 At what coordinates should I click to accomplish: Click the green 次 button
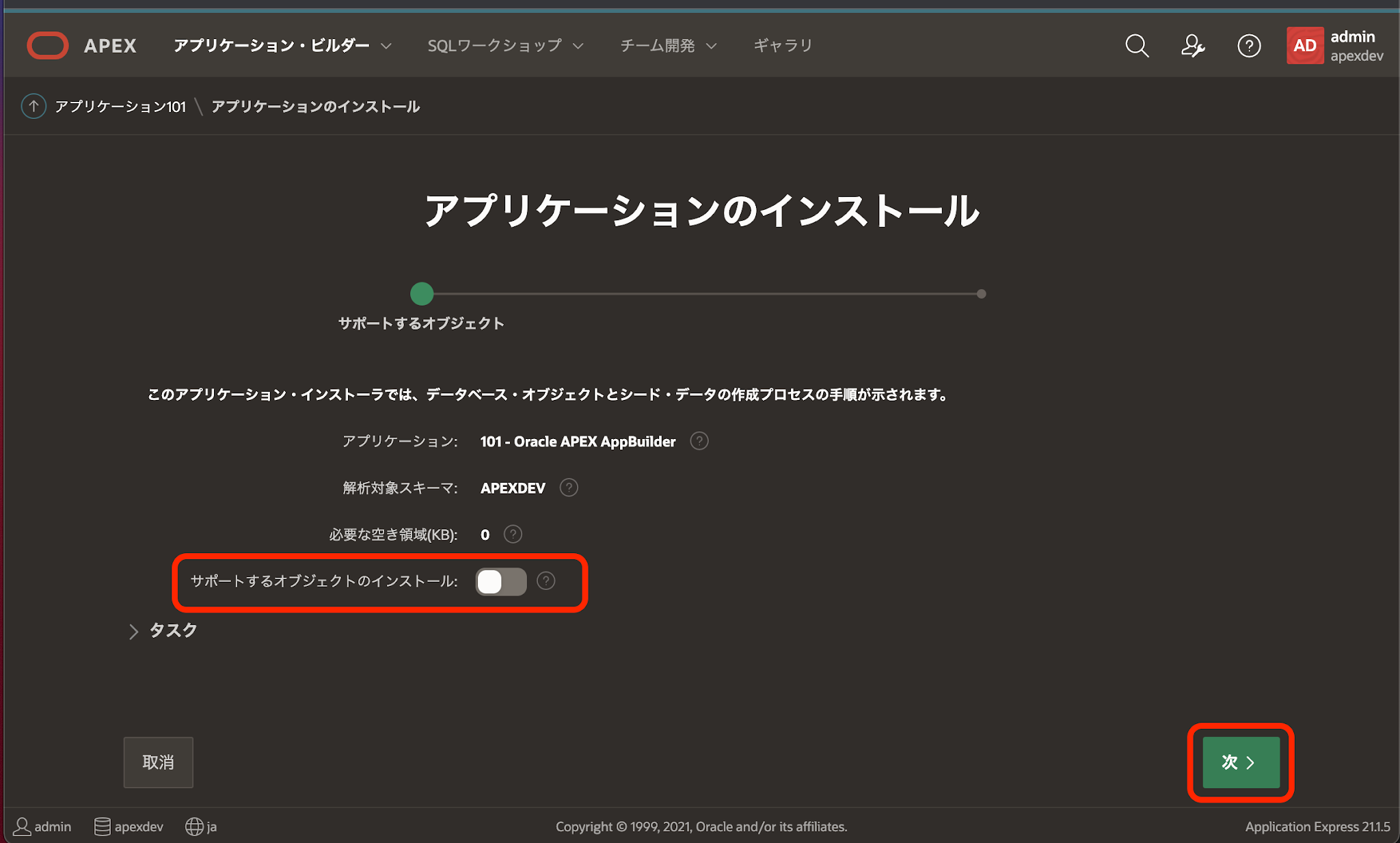(x=1240, y=762)
